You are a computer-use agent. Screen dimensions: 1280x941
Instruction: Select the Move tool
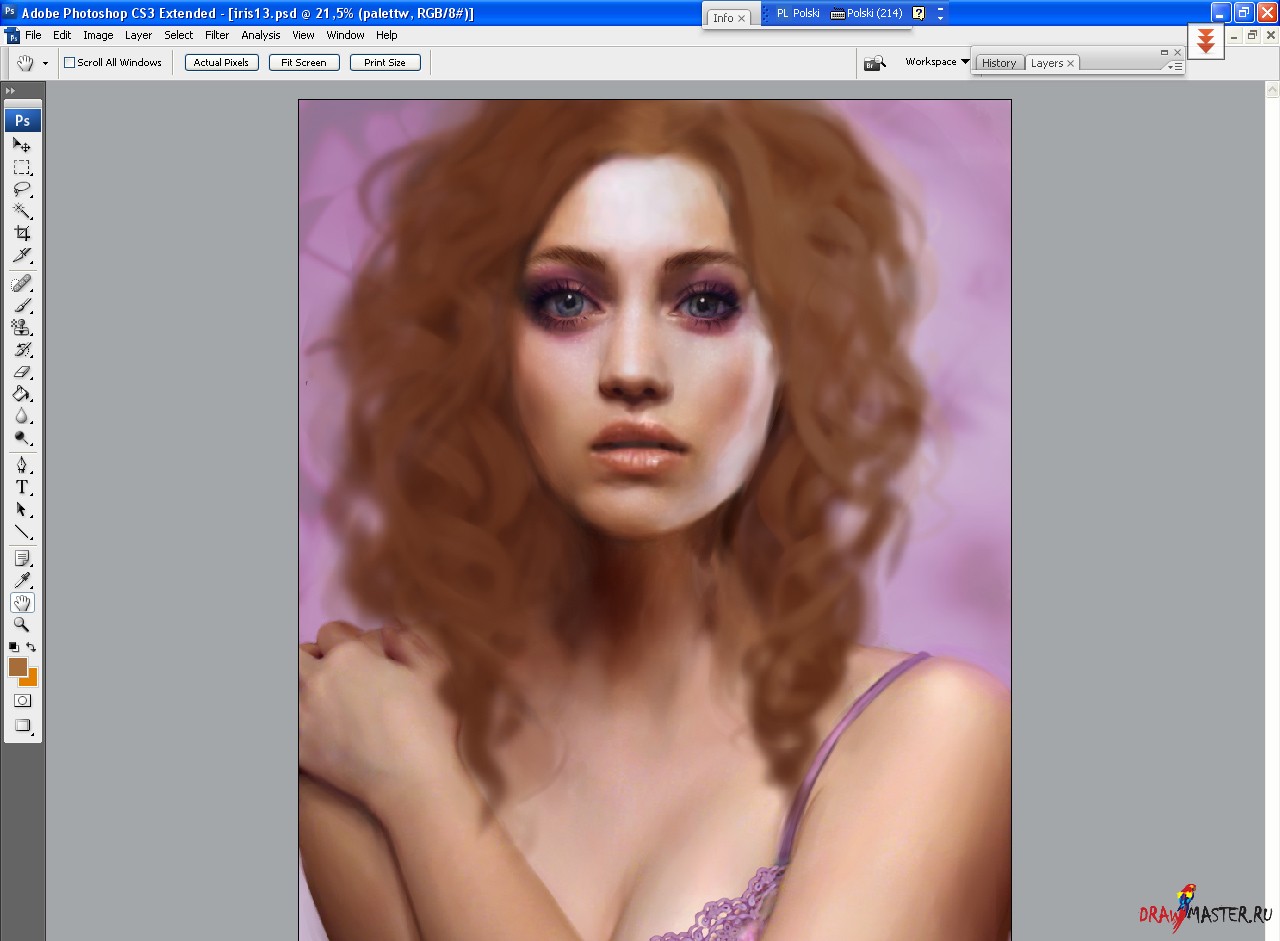(x=22, y=145)
